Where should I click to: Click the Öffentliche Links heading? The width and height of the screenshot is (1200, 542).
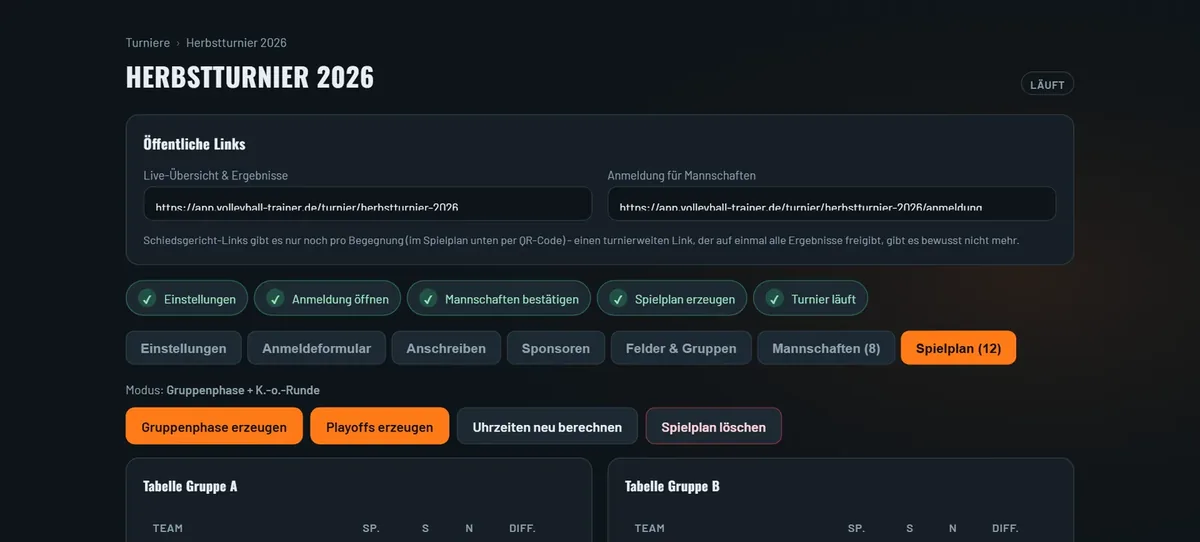[194, 144]
